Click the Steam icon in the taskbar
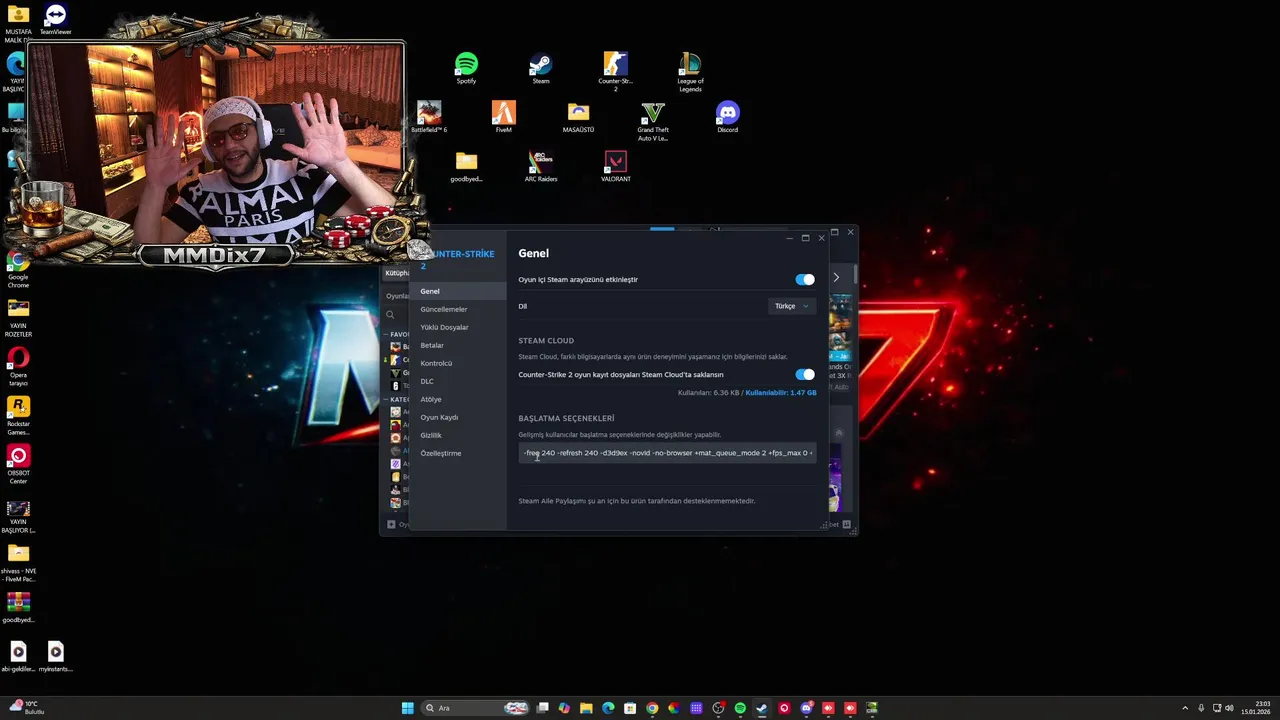 point(762,708)
